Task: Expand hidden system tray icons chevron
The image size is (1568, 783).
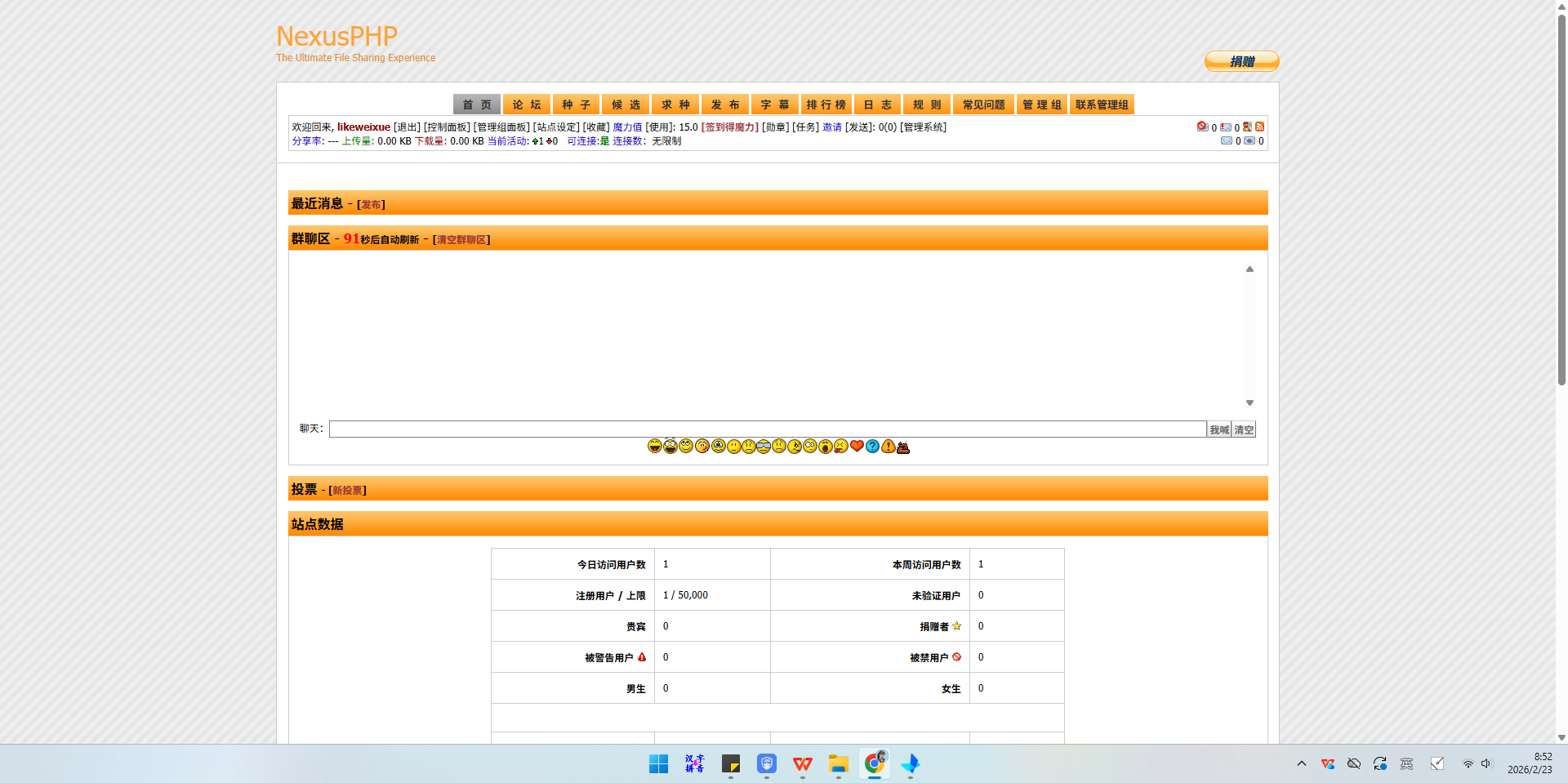Action: tap(1302, 763)
